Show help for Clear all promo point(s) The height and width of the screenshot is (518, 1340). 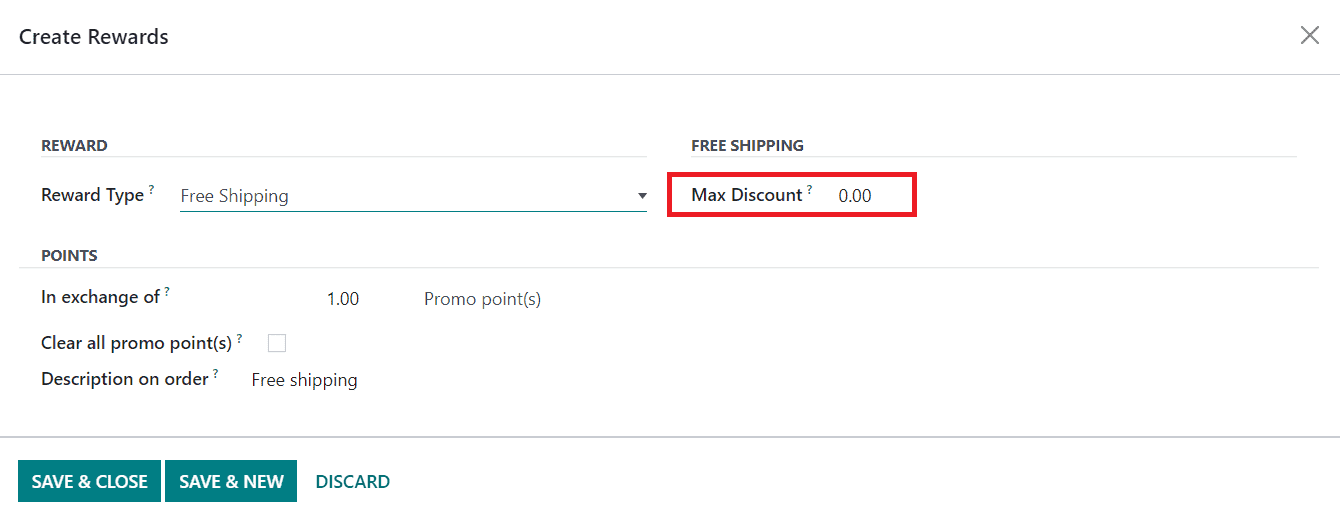point(240,337)
